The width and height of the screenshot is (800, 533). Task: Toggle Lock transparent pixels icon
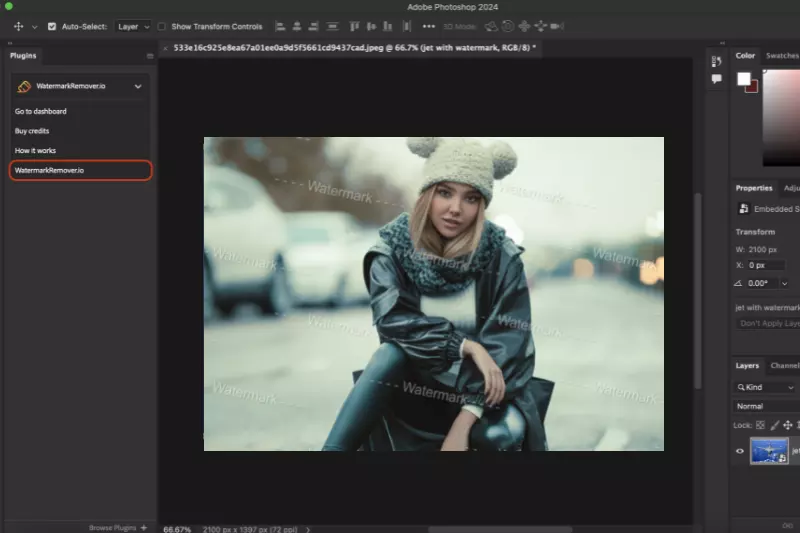point(760,425)
